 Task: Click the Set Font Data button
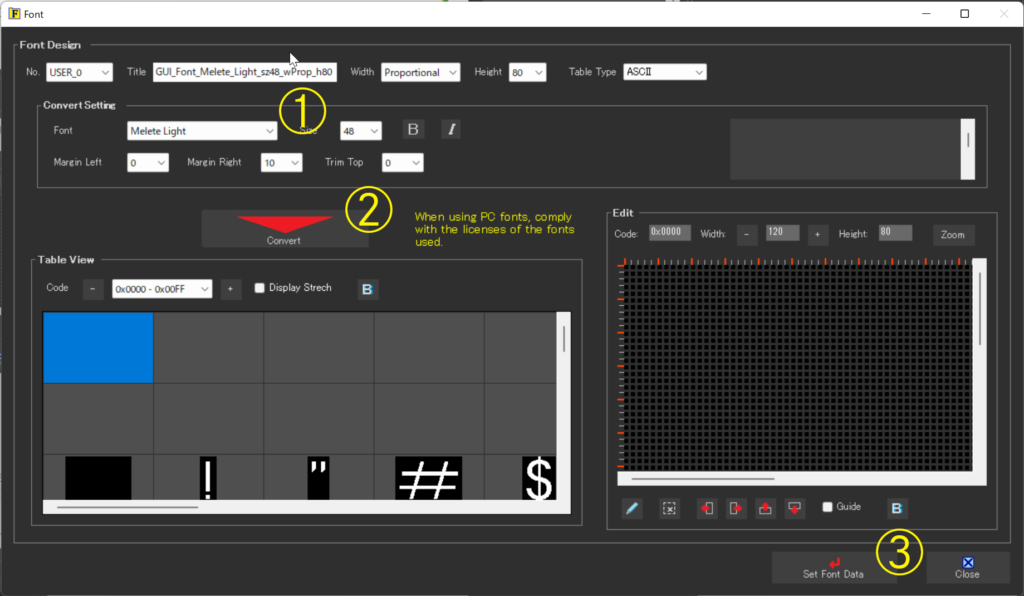tap(833, 568)
